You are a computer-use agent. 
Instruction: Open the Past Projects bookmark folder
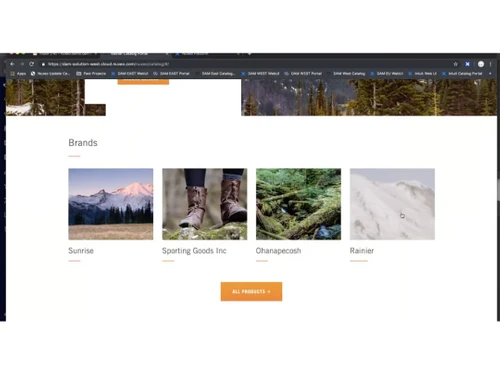click(x=91, y=73)
